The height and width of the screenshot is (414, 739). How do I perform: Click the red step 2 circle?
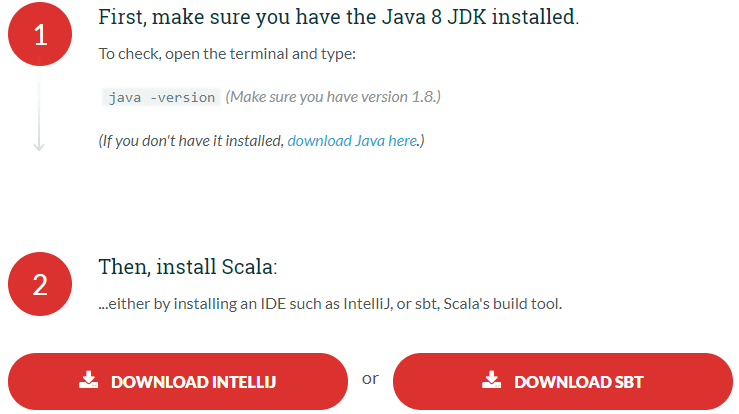point(40,285)
